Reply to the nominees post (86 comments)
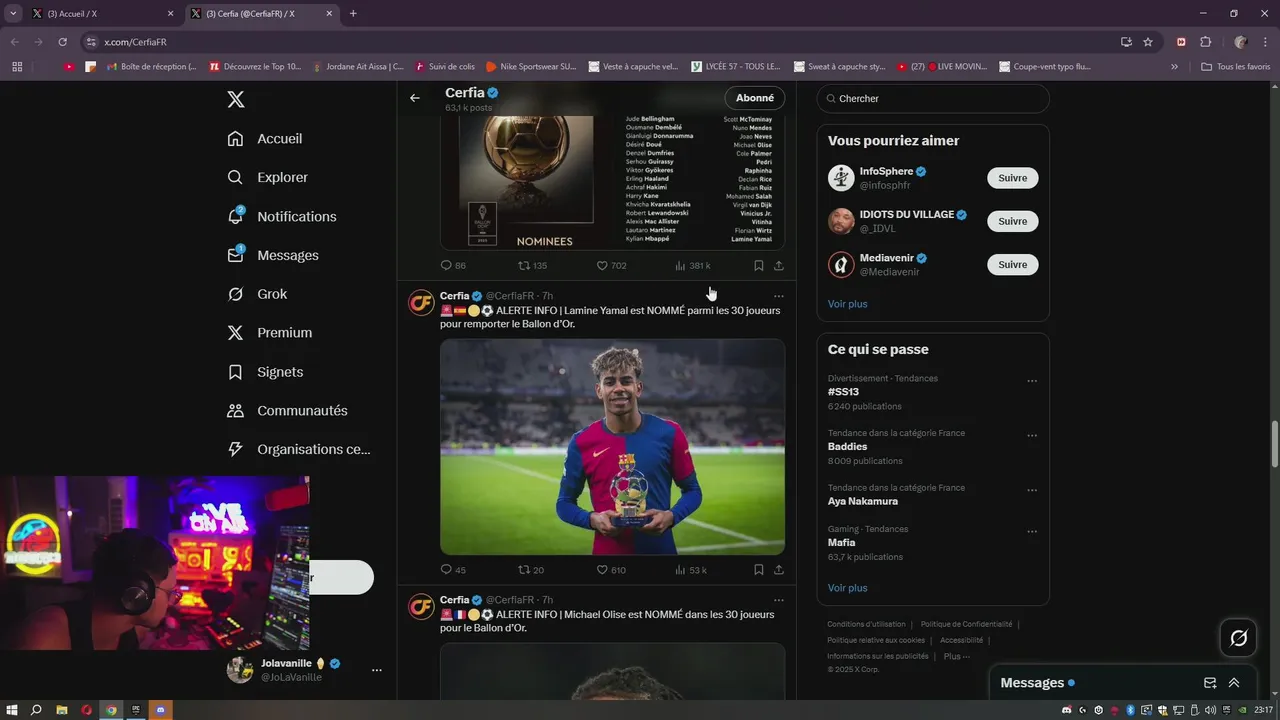 coord(453,266)
